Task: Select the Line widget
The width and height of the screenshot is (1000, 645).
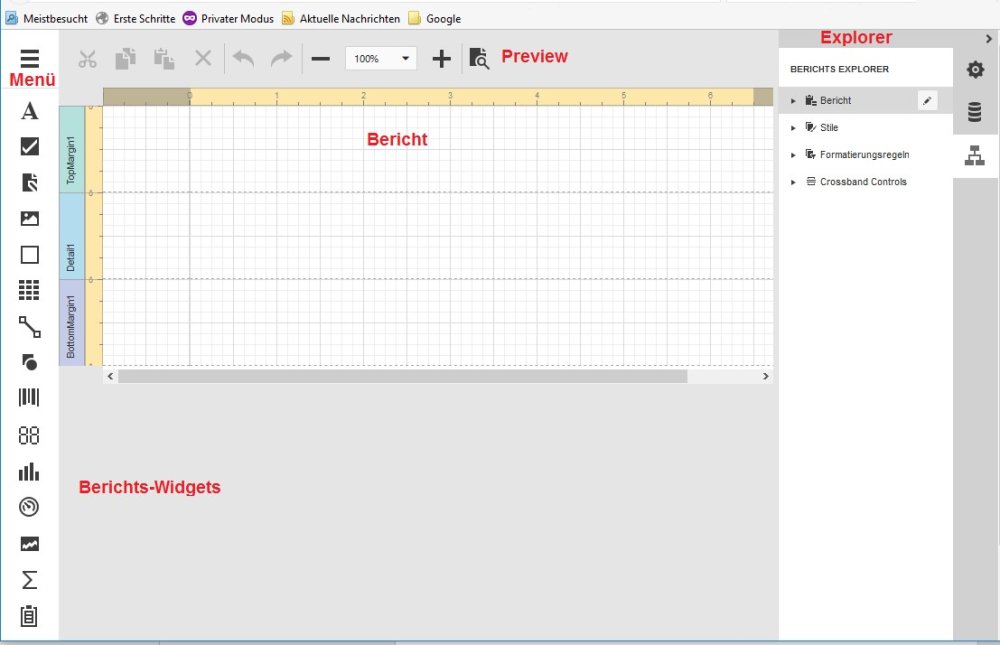Action: tap(29, 327)
